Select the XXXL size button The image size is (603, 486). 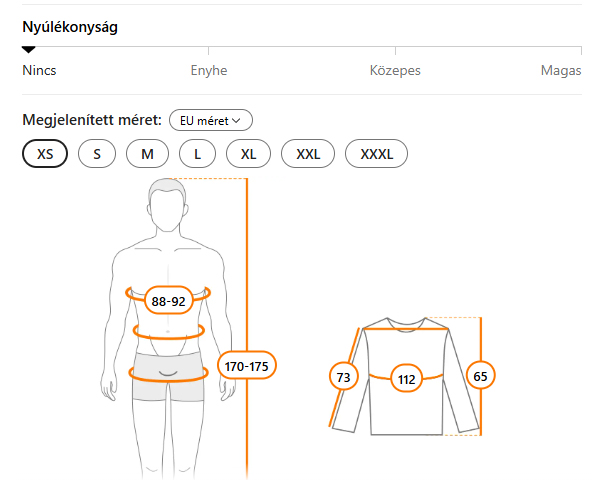(376, 154)
